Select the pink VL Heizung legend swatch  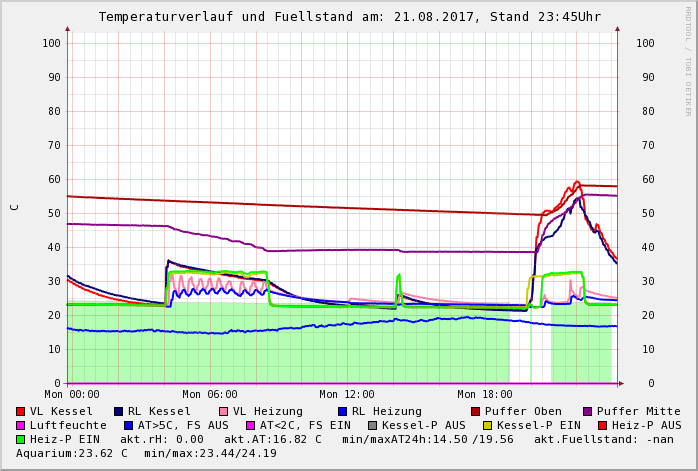pos(224,411)
